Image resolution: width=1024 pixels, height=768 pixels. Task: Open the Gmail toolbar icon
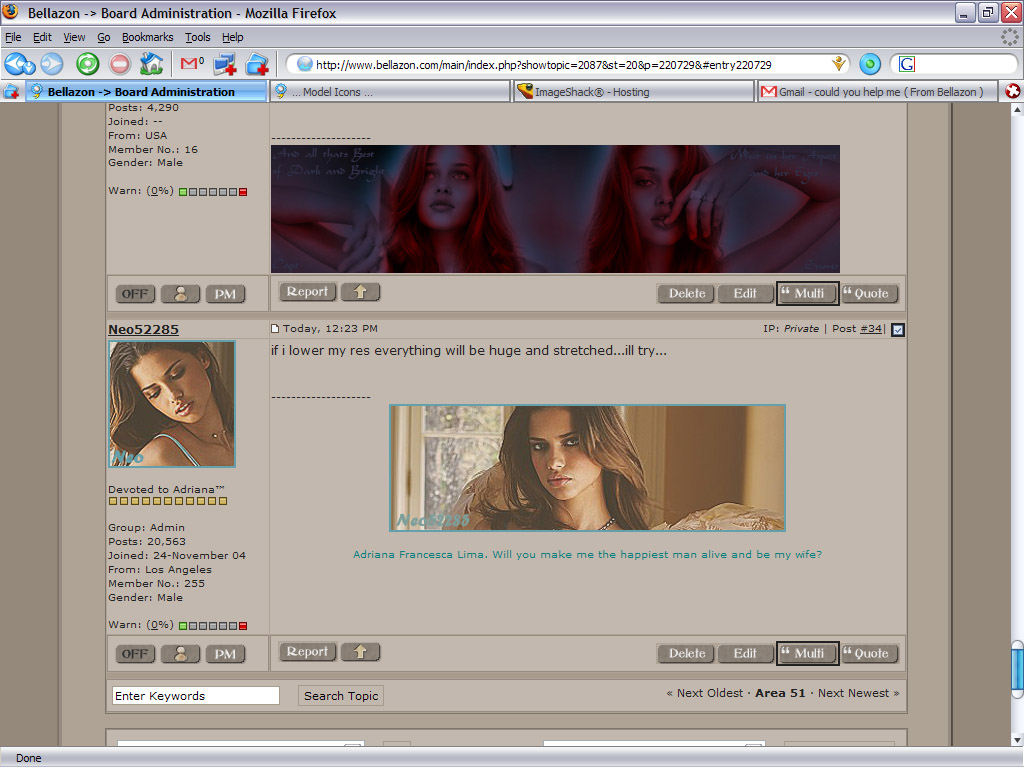(190, 64)
